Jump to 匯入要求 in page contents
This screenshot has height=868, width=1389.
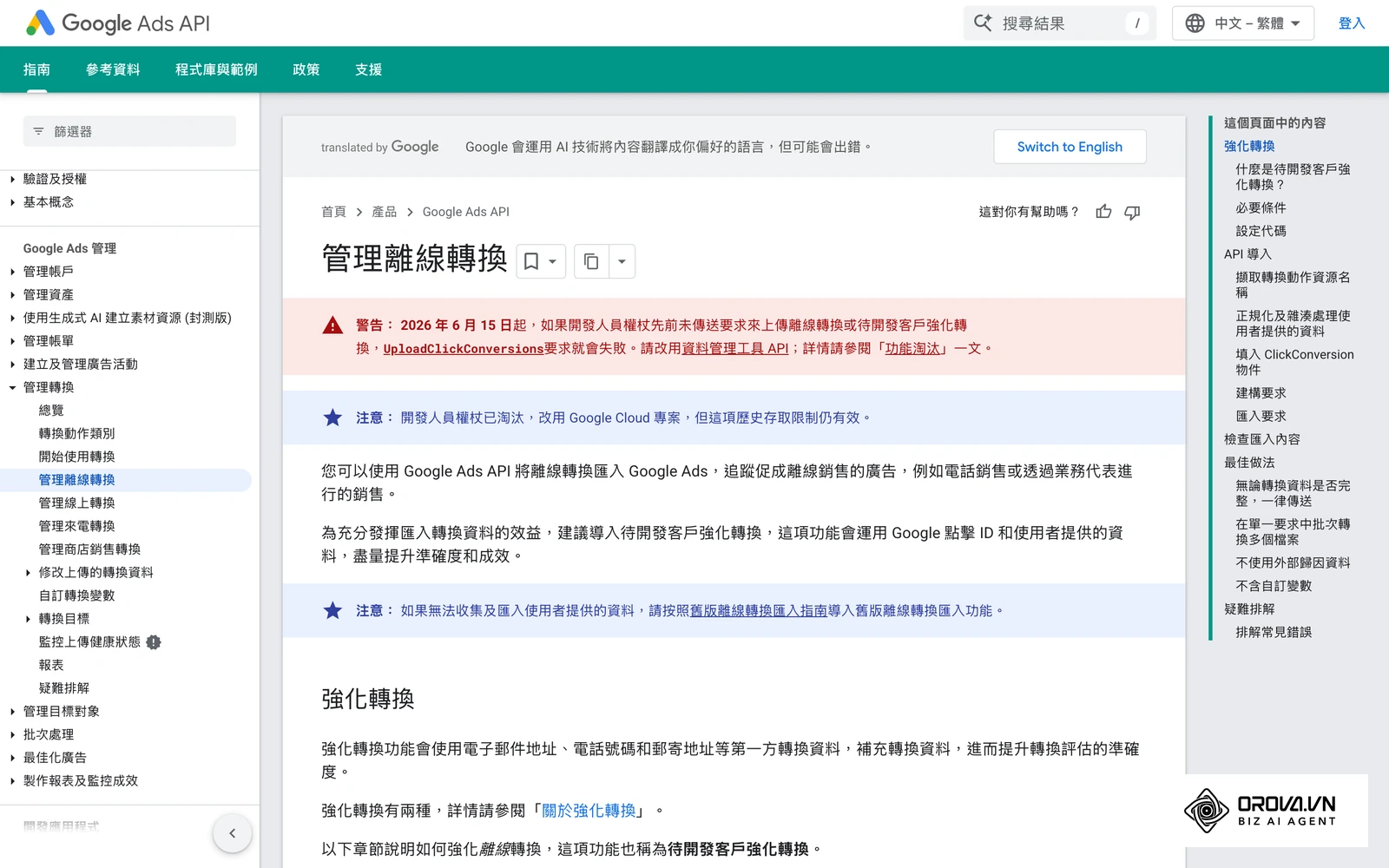[x=1261, y=417]
